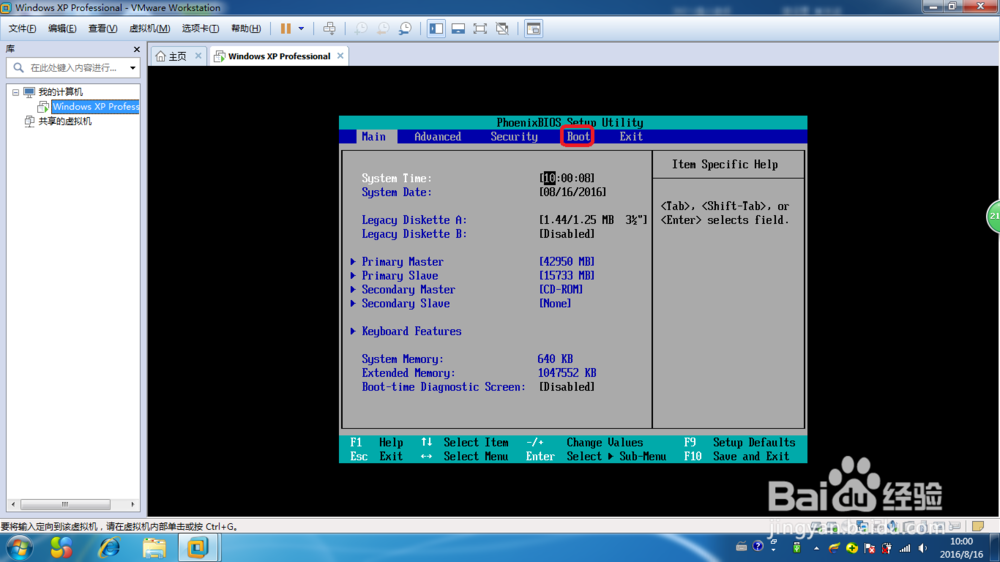Select Windows XP Professional in library tree
The width and height of the screenshot is (1000, 562).
click(x=95, y=107)
